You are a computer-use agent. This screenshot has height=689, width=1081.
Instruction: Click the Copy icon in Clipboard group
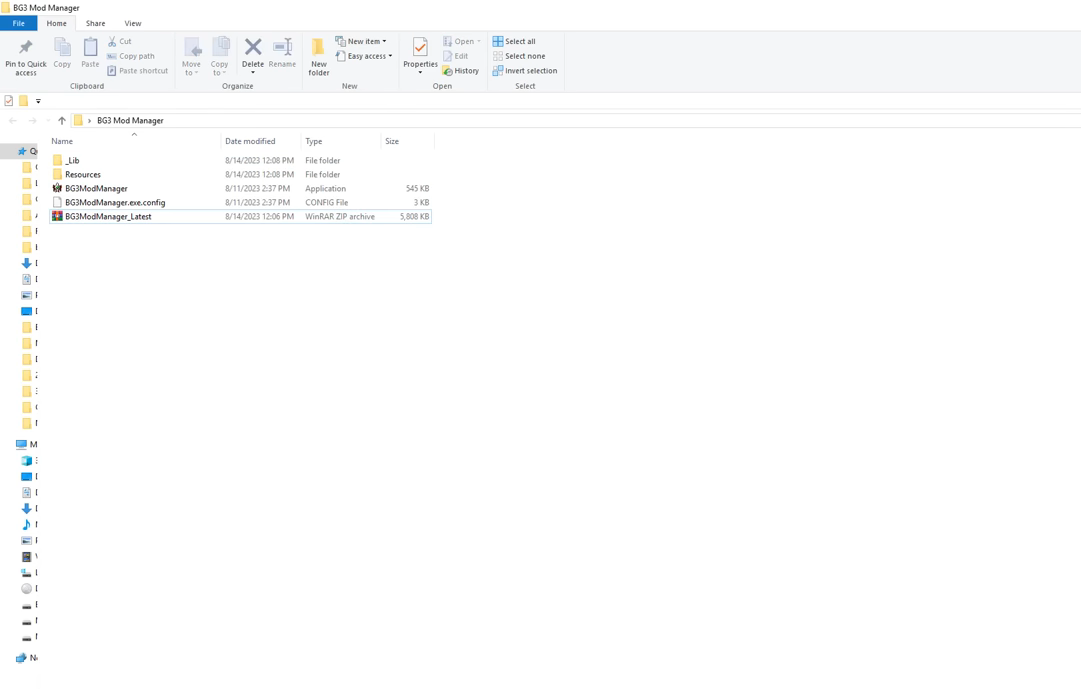pos(62,48)
